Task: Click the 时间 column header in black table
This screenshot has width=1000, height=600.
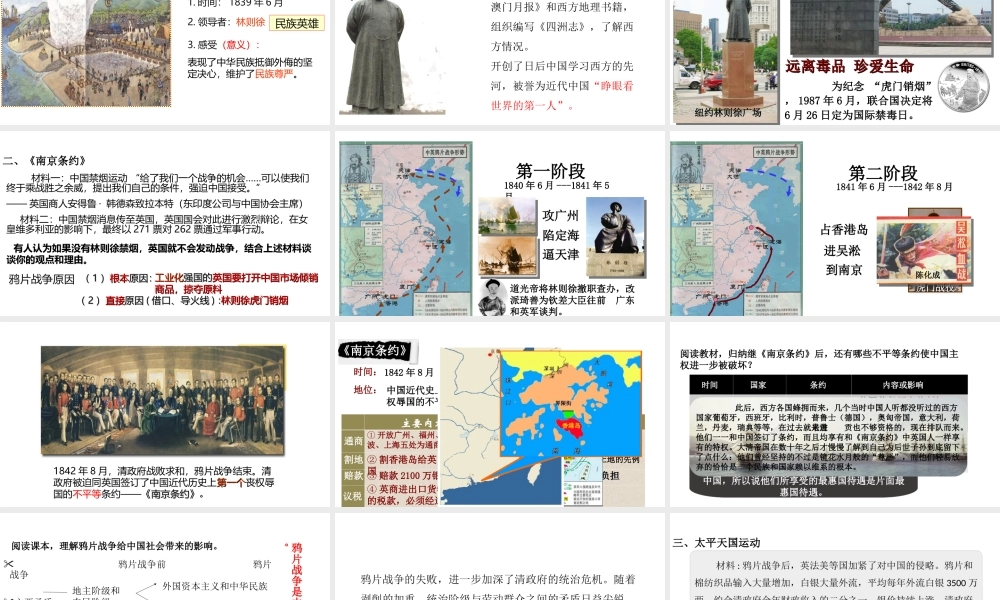Action: tap(710, 385)
